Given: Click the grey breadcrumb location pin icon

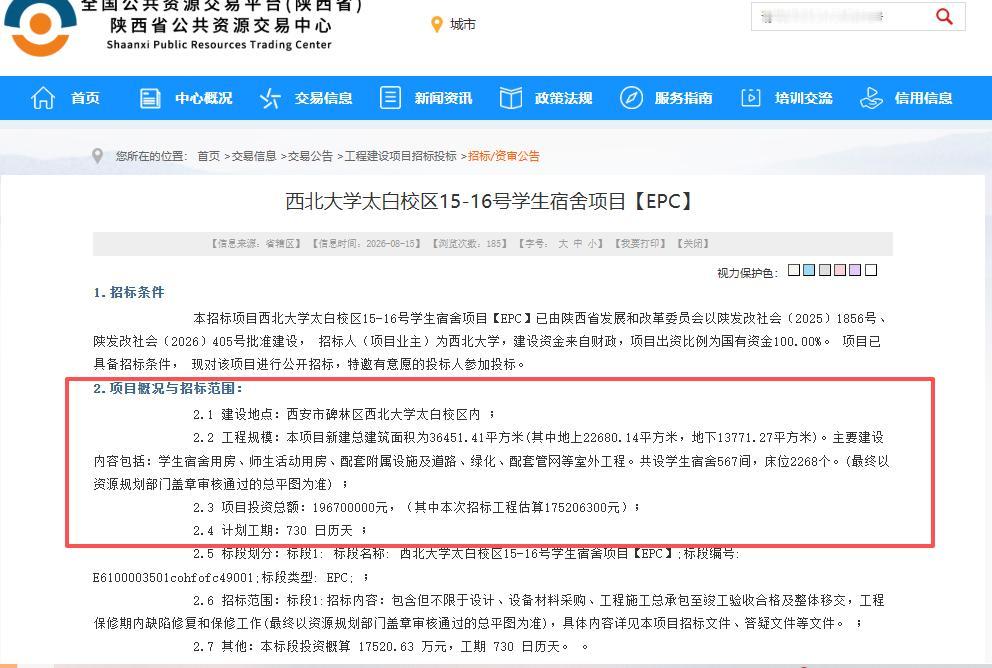Looking at the screenshot, I should 97,156.
